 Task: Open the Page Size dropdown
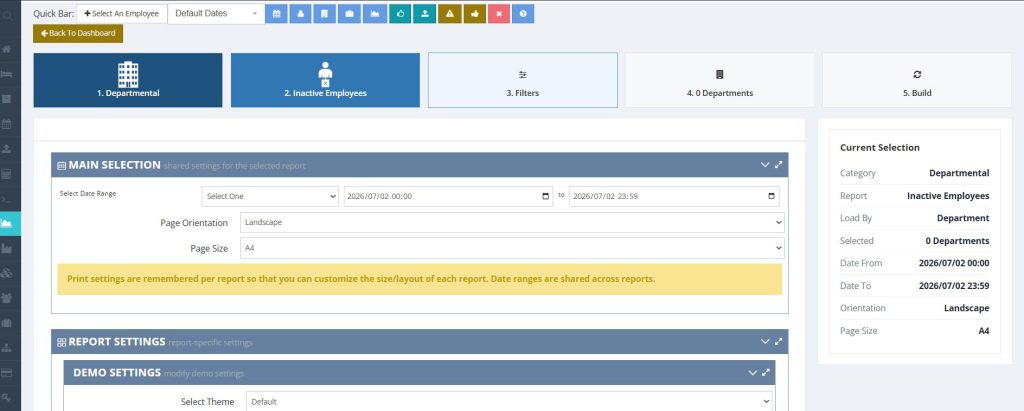pos(512,248)
